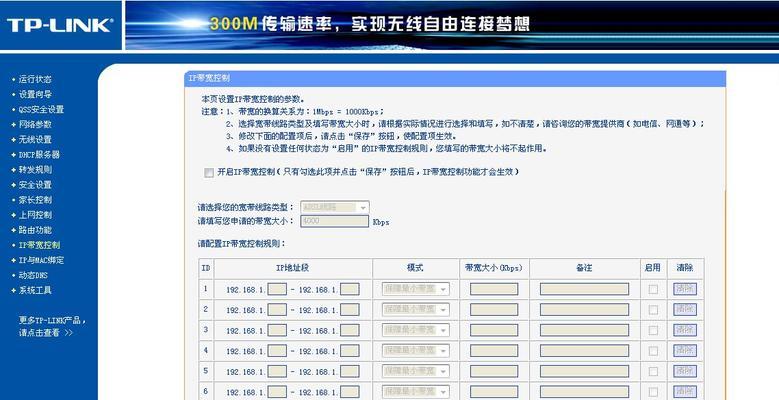779x400 pixels.
Task: Click row 1 备注 input field
Action: tap(584, 289)
